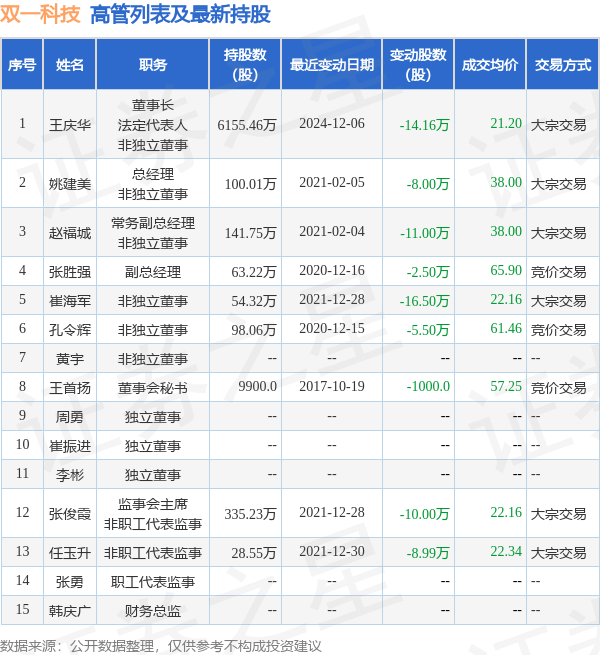
Task: Click the holding value 141.75万
Action: coord(251,232)
